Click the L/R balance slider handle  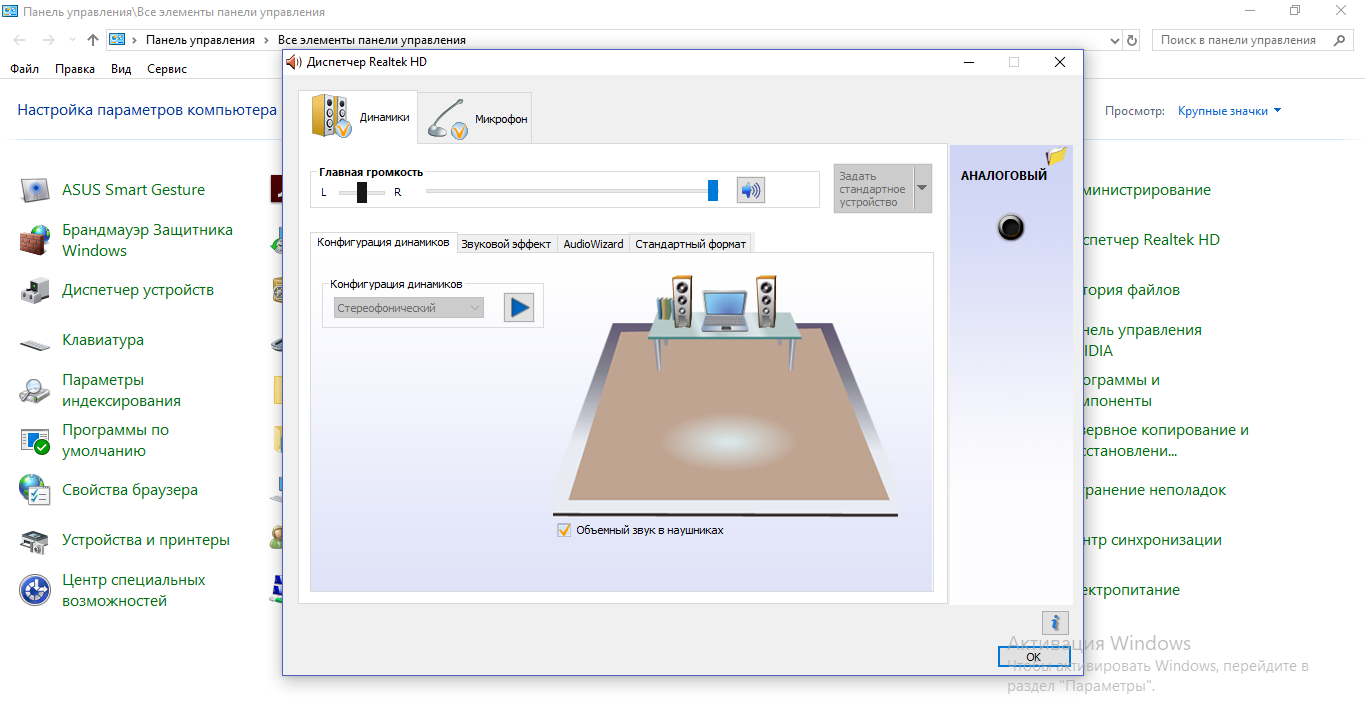pyautogui.click(x=362, y=192)
